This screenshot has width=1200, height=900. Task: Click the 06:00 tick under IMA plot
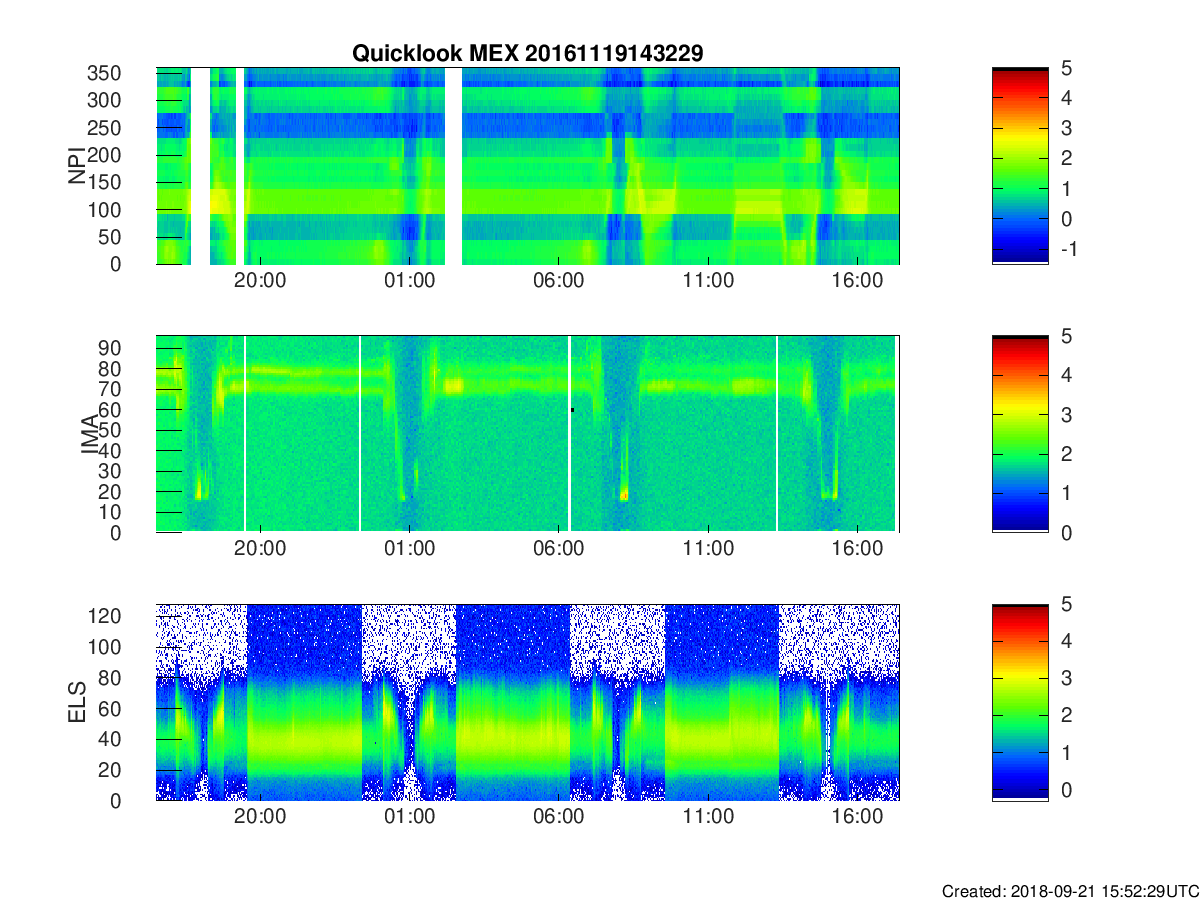click(x=558, y=549)
